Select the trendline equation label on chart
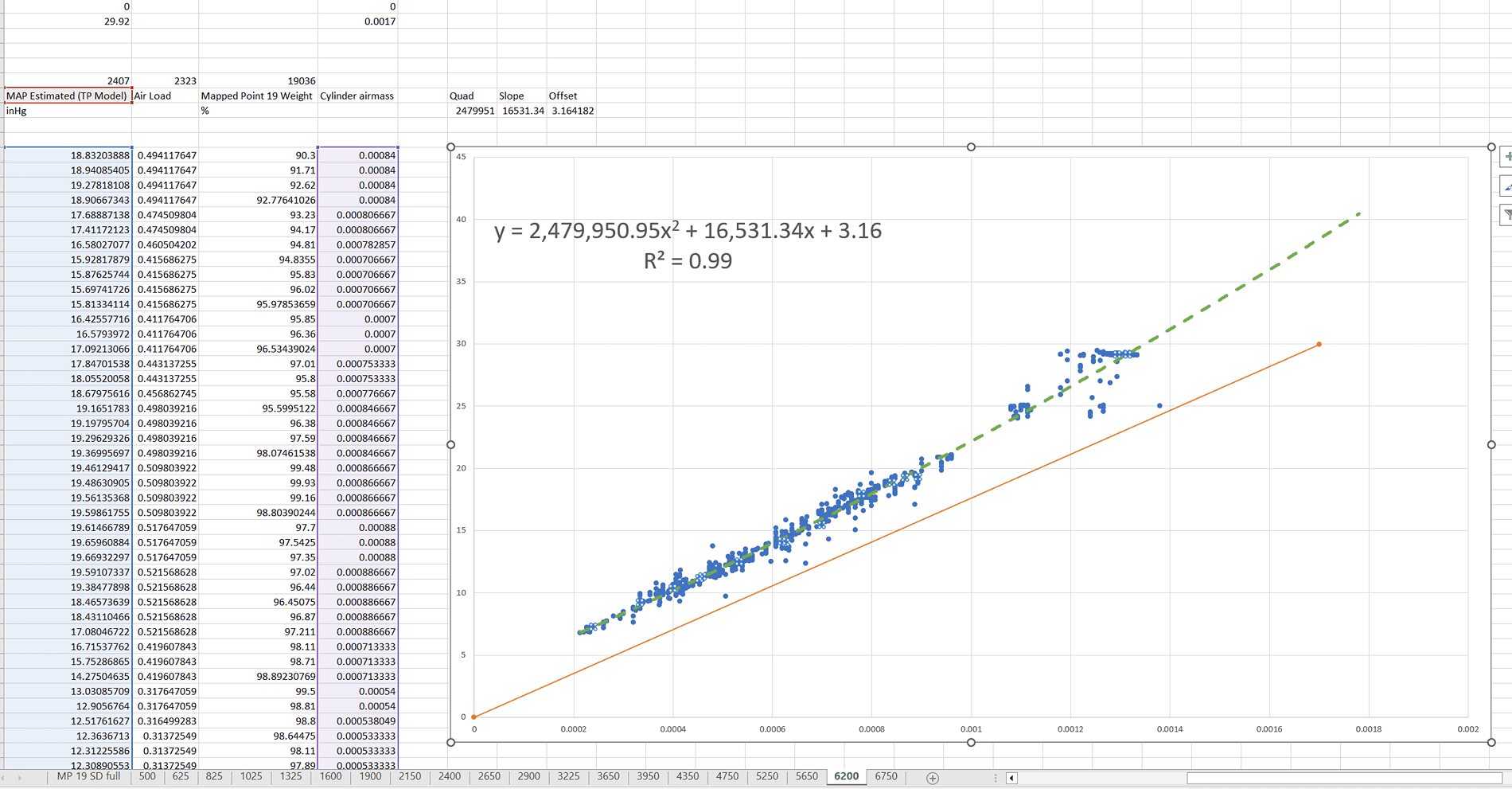1512x789 pixels. click(x=688, y=231)
